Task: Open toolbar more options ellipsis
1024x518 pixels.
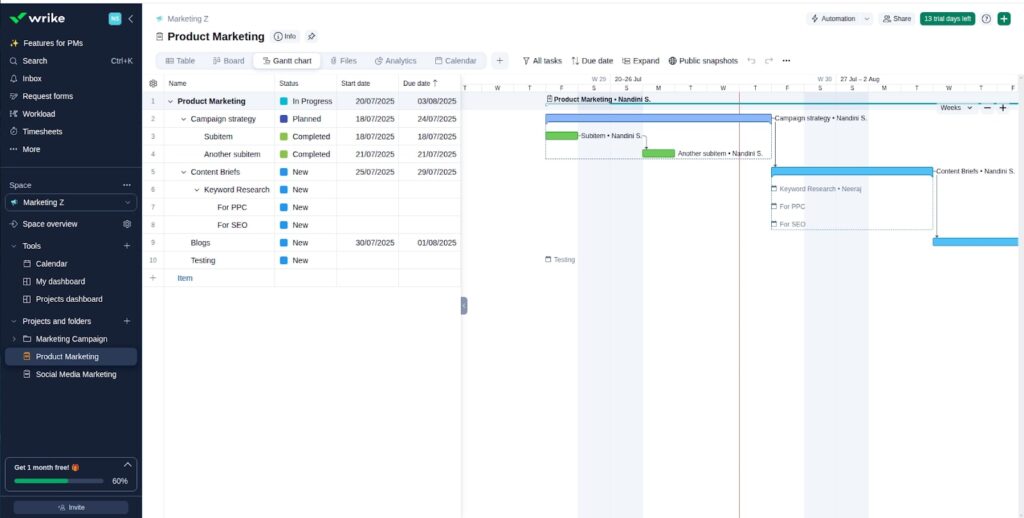Action: pos(786,61)
